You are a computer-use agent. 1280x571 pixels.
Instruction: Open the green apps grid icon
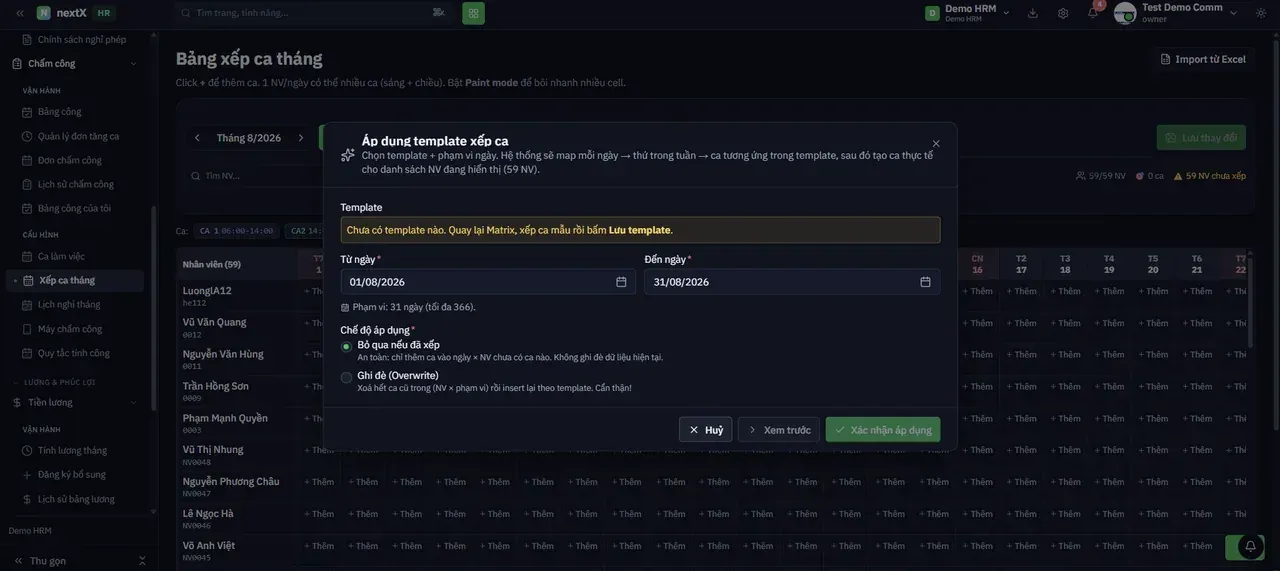473,13
